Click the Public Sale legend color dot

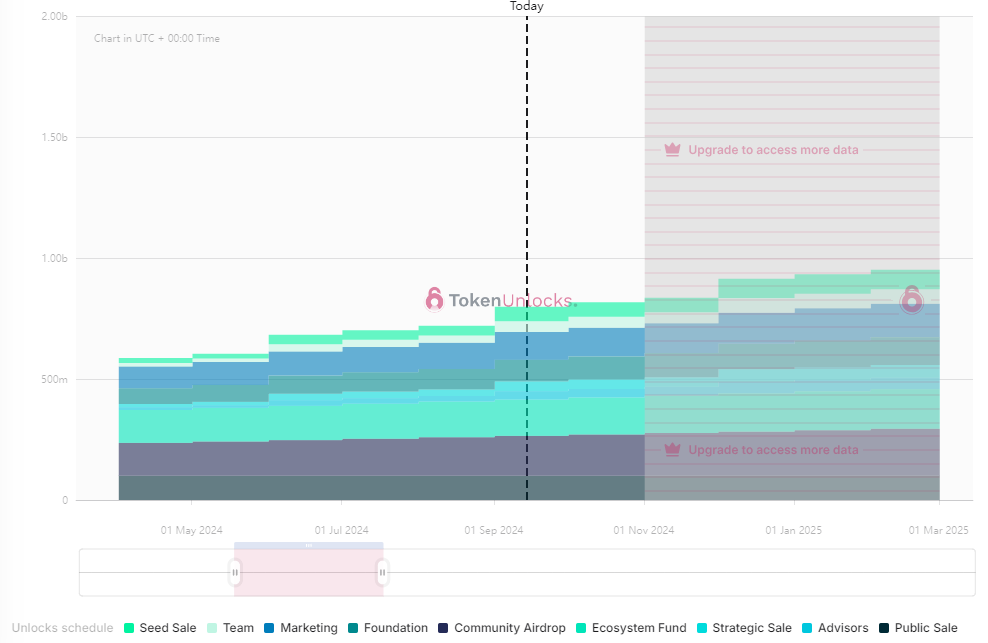[884, 628]
